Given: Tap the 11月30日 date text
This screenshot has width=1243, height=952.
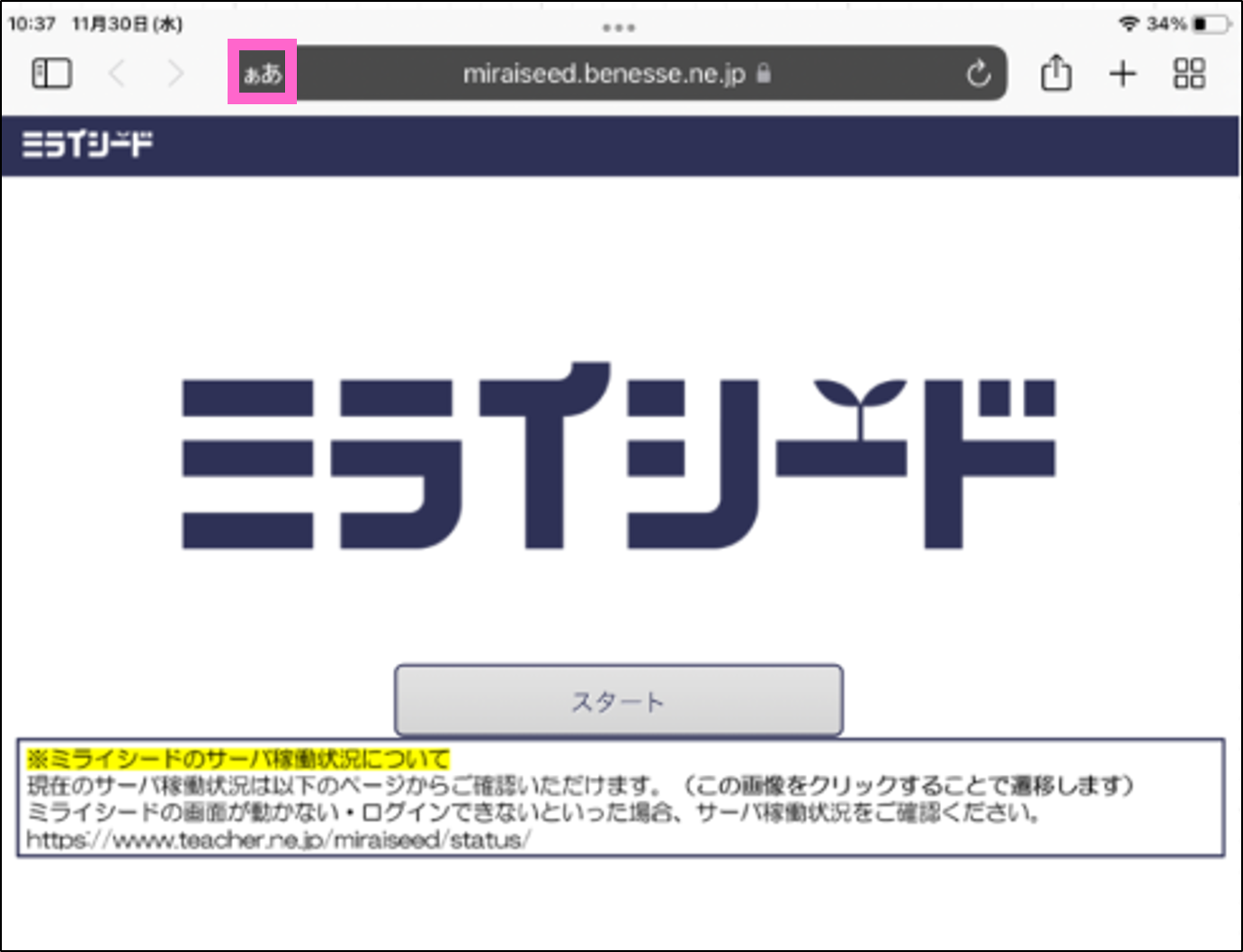Looking at the screenshot, I should (127, 24).
